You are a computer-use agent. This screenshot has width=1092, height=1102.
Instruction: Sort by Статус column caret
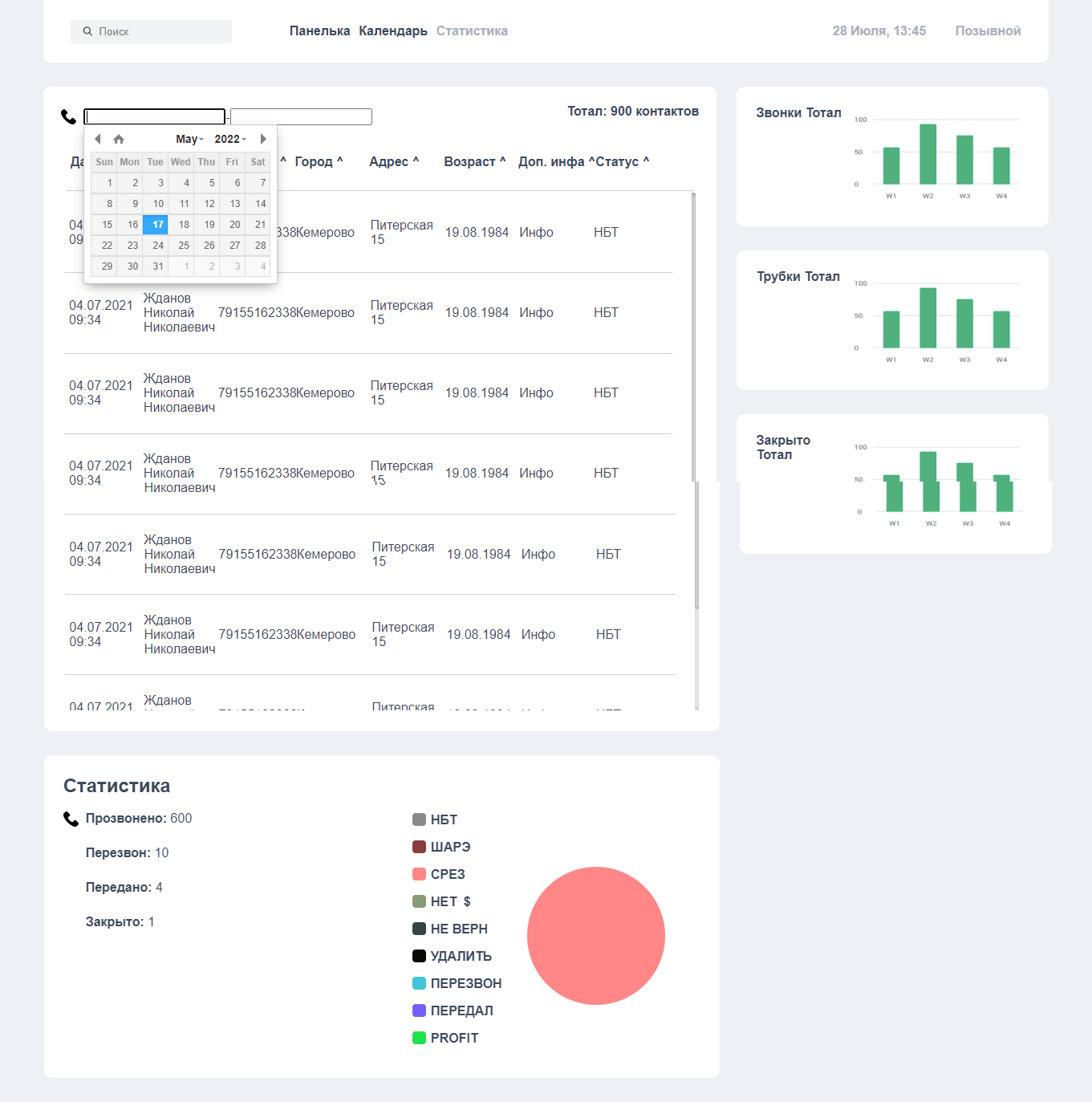pyautogui.click(x=646, y=161)
